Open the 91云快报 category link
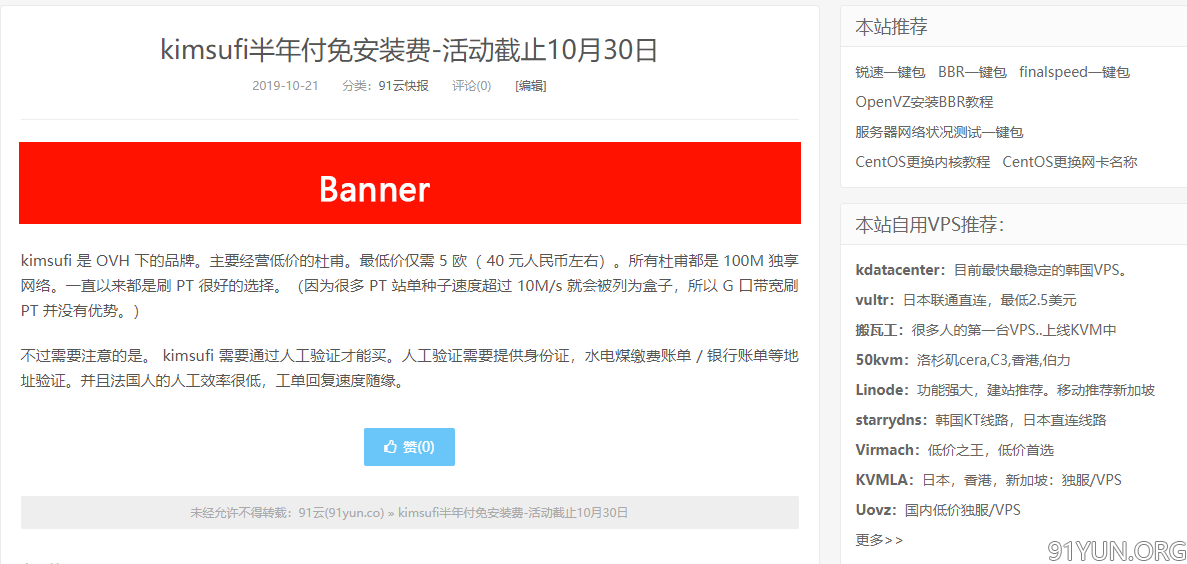The width and height of the screenshot is (1187, 564). (403, 86)
